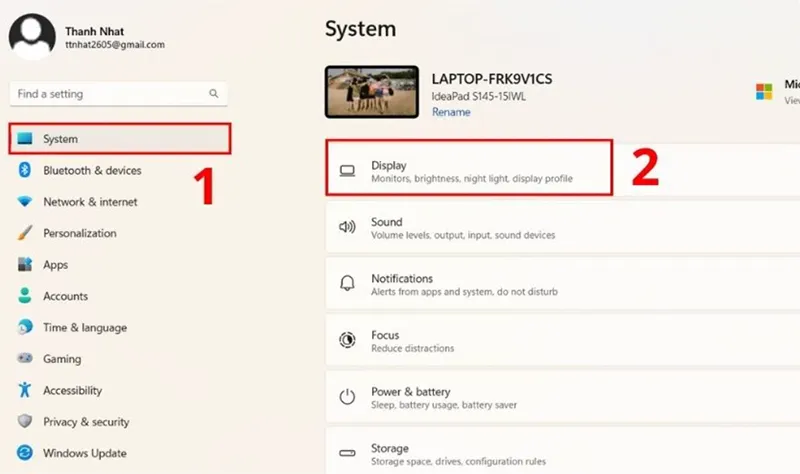Click the Find a setting search box
The height and width of the screenshot is (474, 800).
(118, 93)
